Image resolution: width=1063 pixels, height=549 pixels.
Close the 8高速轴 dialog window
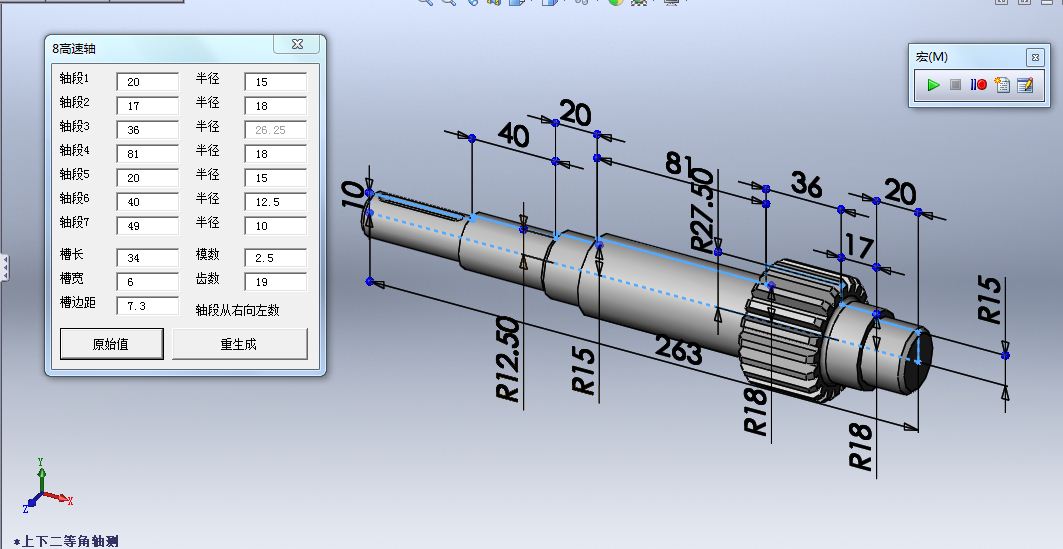pos(297,45)
